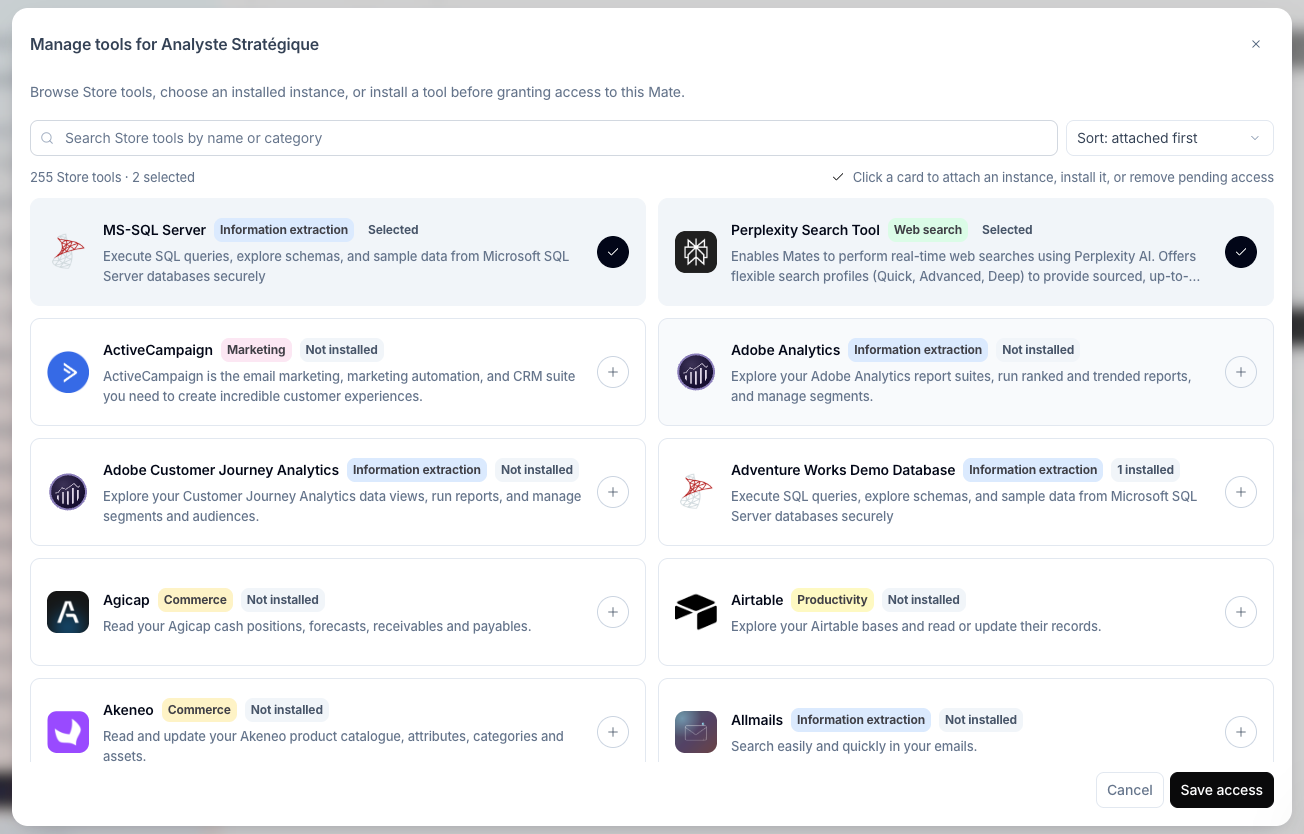Image resolution: width=1304 pixels, height=834 pixels.
Task: Click the Cancel button
Action: tap(1130, 790)
